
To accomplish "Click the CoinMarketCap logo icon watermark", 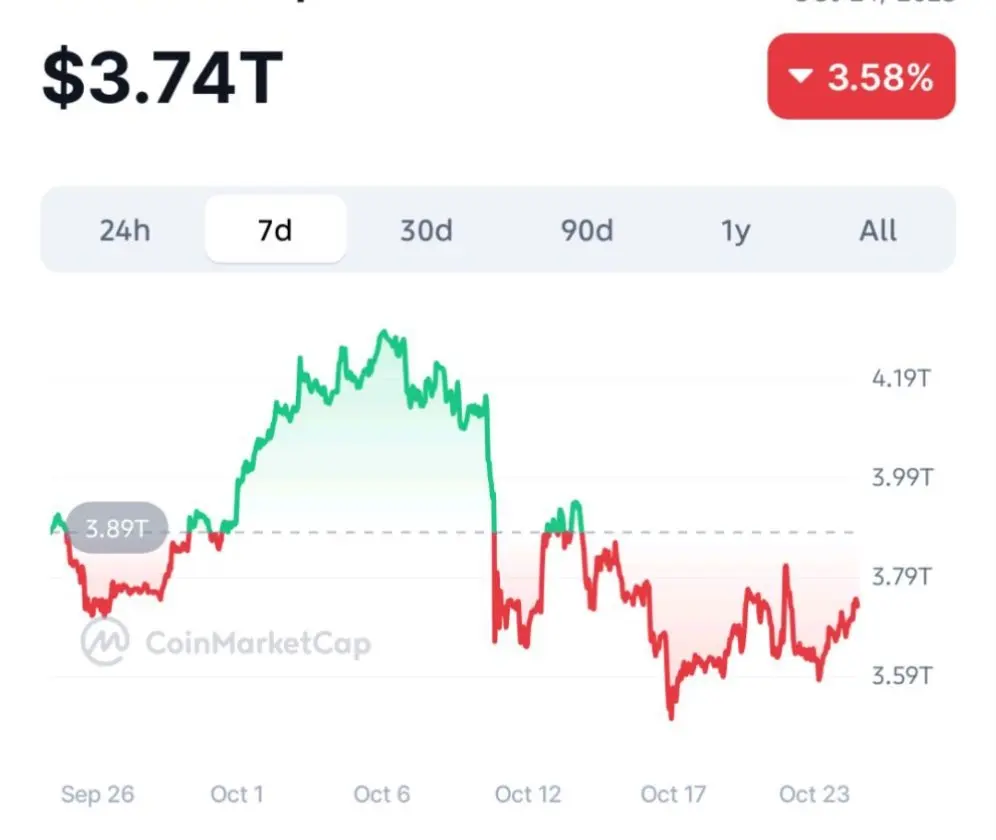I will tap(106, 641).
